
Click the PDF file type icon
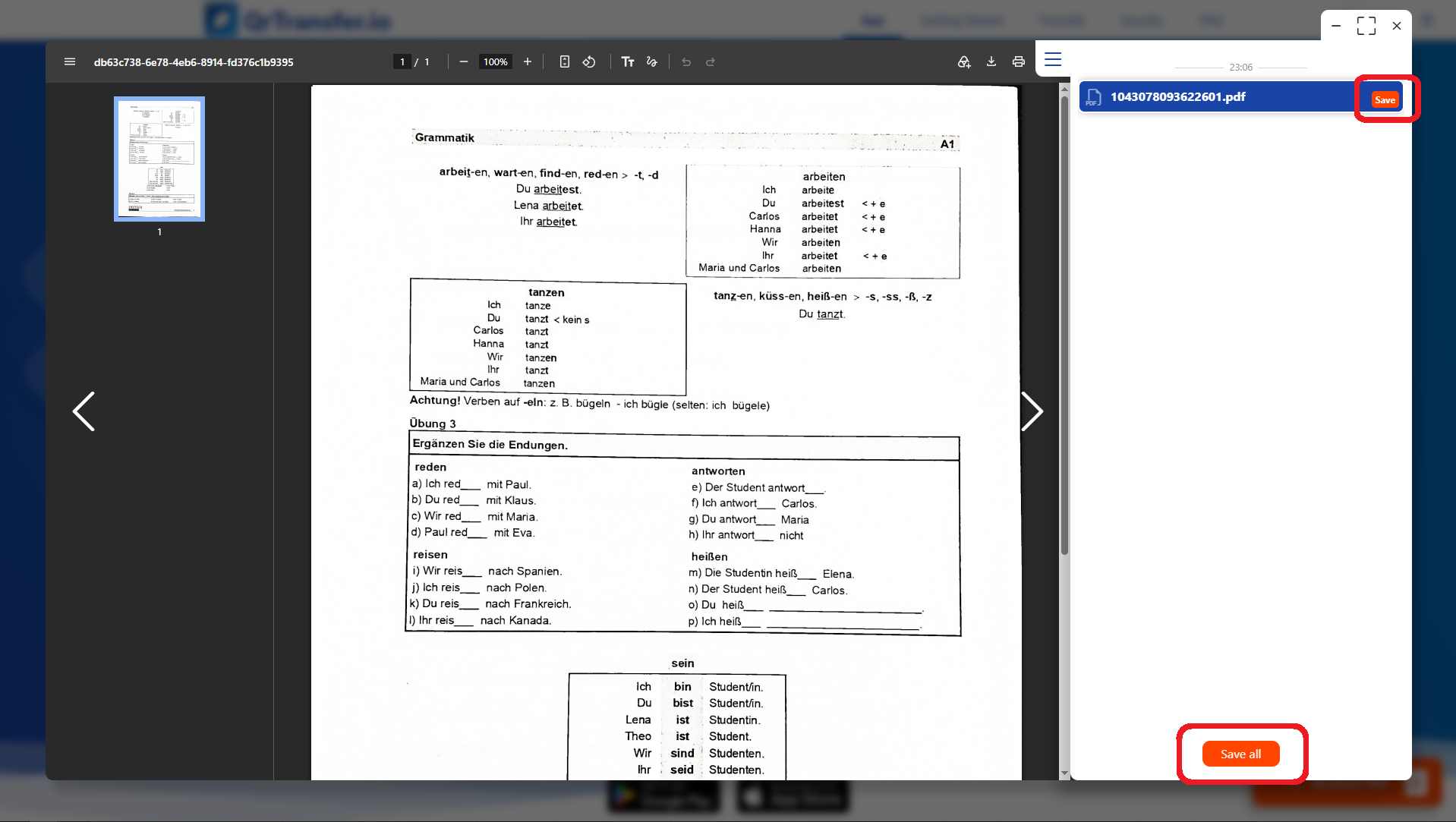point(1093,97)
